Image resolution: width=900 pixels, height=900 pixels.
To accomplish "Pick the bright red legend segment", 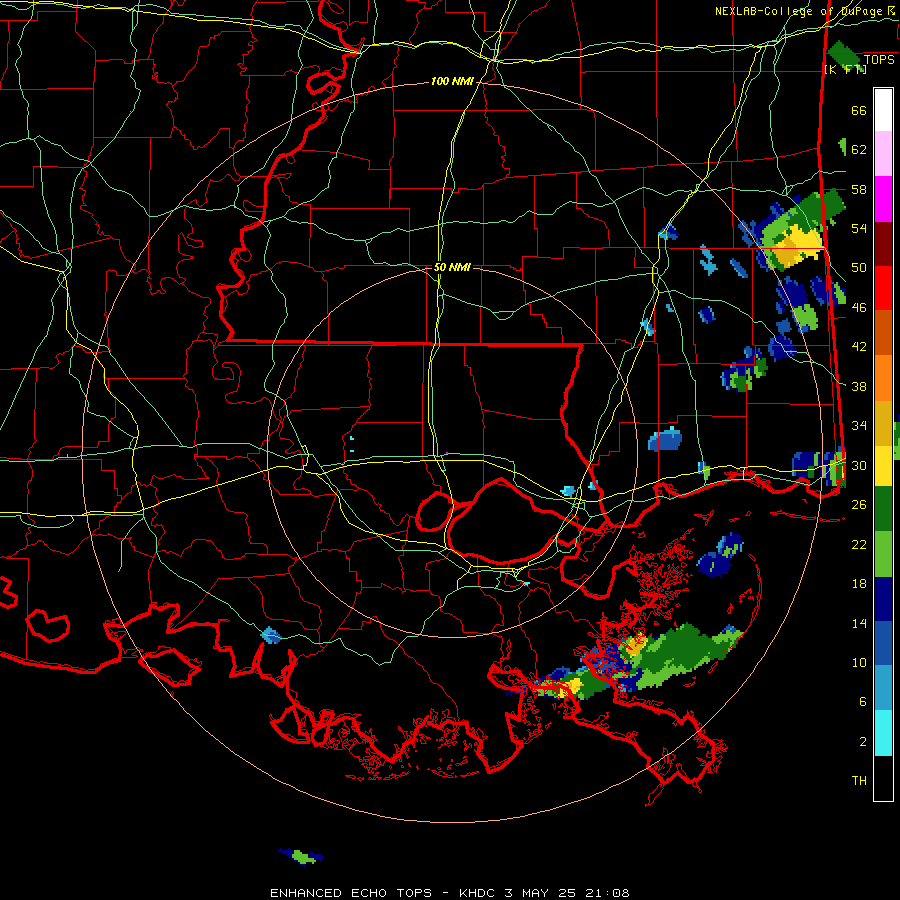I will point(883,288).
